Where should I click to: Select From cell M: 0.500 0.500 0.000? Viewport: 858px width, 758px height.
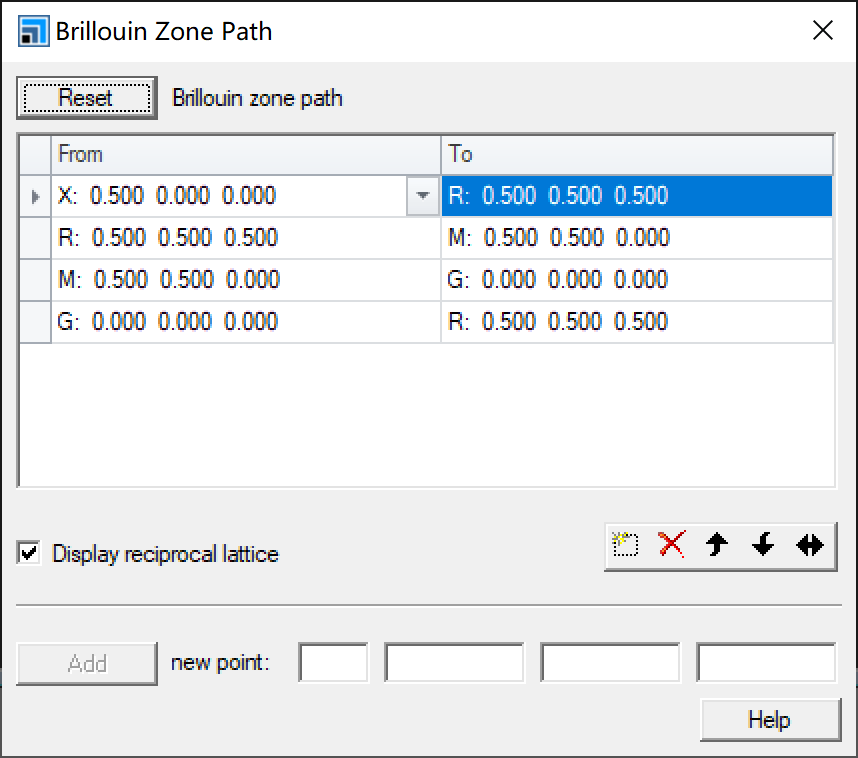click(x=245, y=280)
